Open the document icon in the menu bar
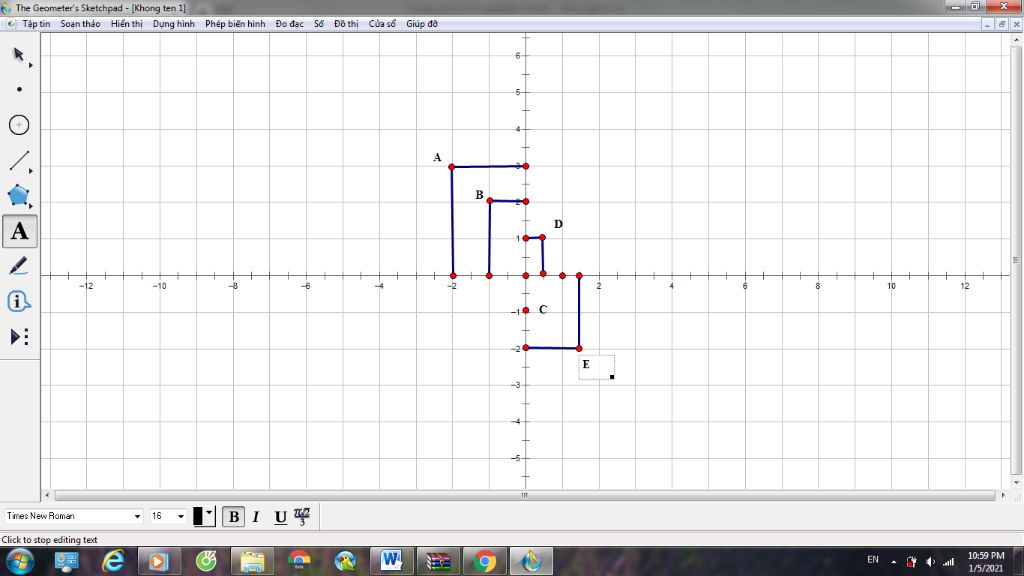 tap(10, 24)
